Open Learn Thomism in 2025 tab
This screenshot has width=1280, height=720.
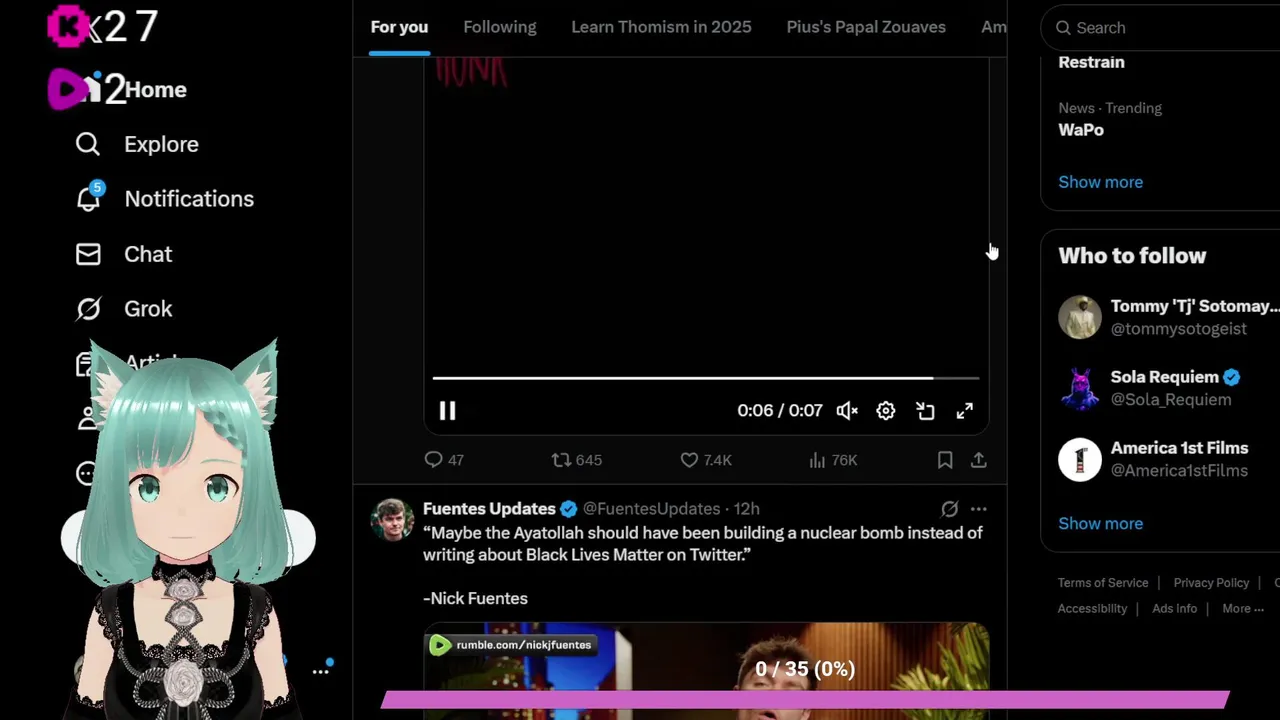(661, 27)
